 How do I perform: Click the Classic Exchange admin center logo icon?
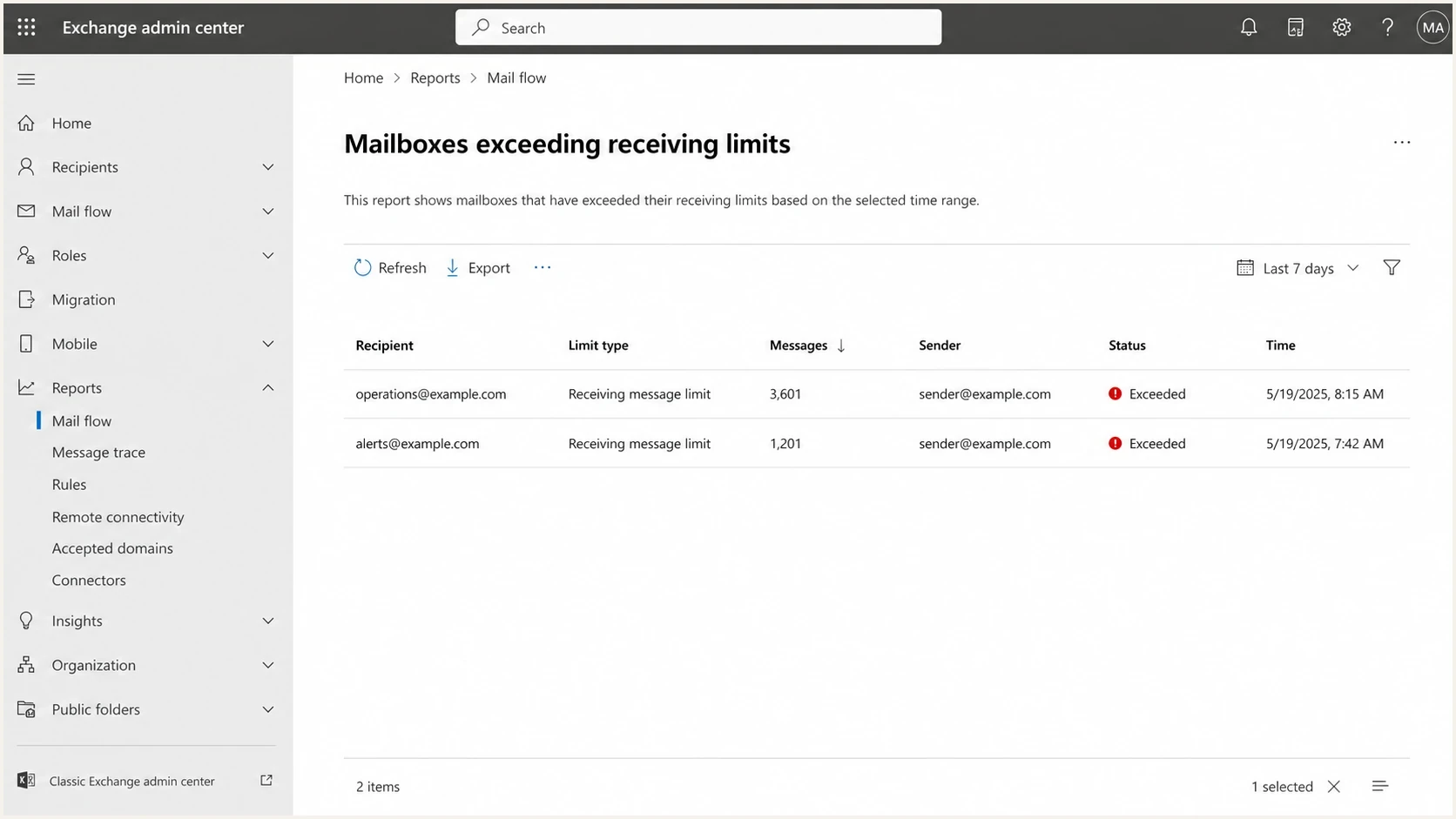26,781
